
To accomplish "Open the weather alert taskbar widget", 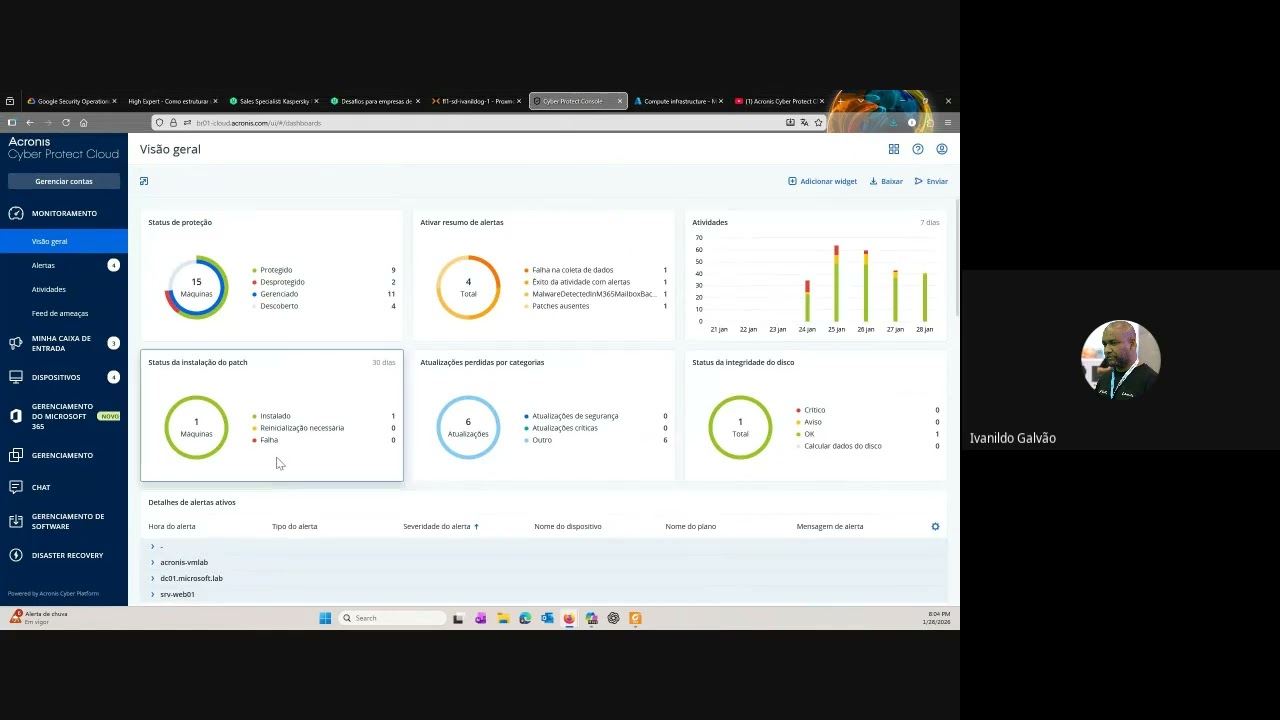I will (38, 617).
